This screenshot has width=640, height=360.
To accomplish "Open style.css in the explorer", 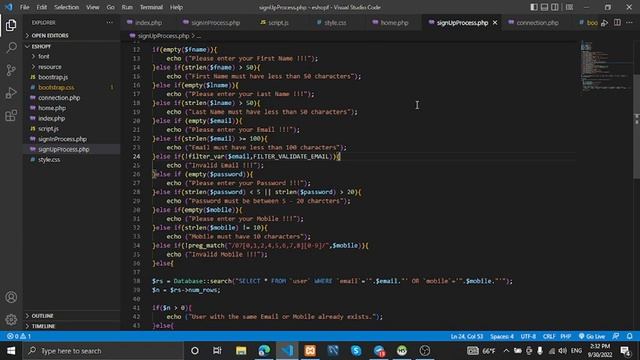I will [71, 160].
